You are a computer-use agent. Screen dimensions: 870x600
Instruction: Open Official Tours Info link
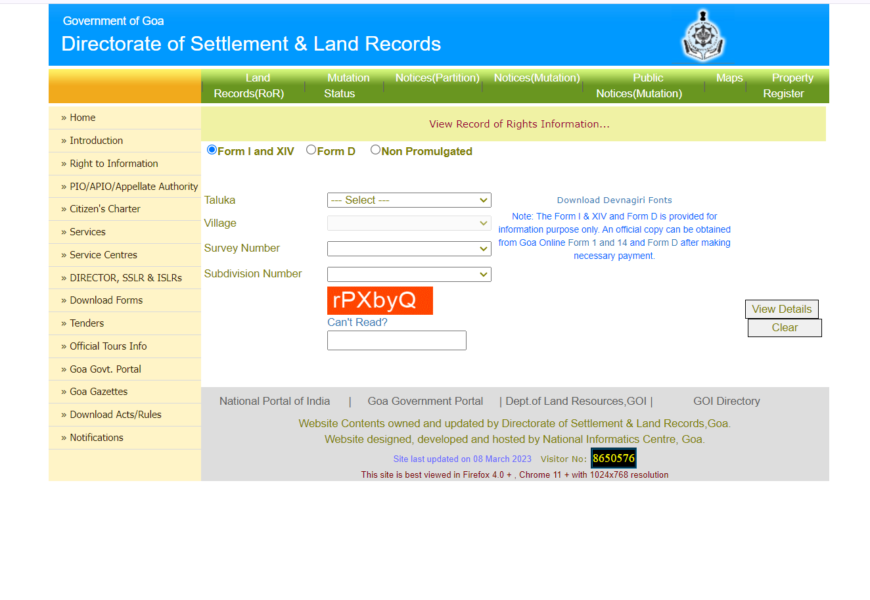[108, 346]
